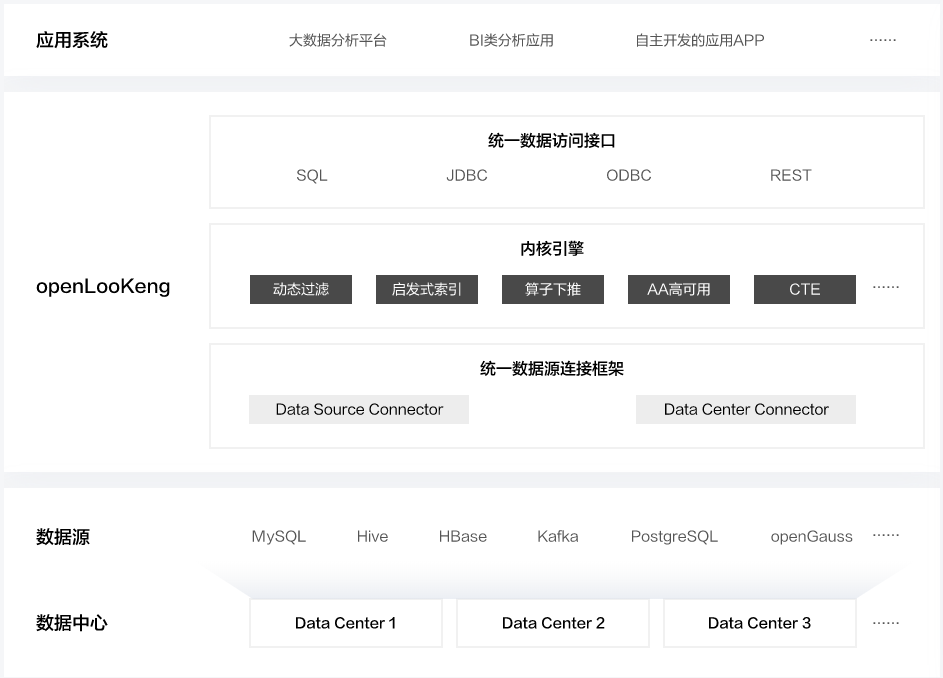Click the 统一数据源连接框架 heading
The width and height of the screenshot is (943, 678).
click(551, 369)
